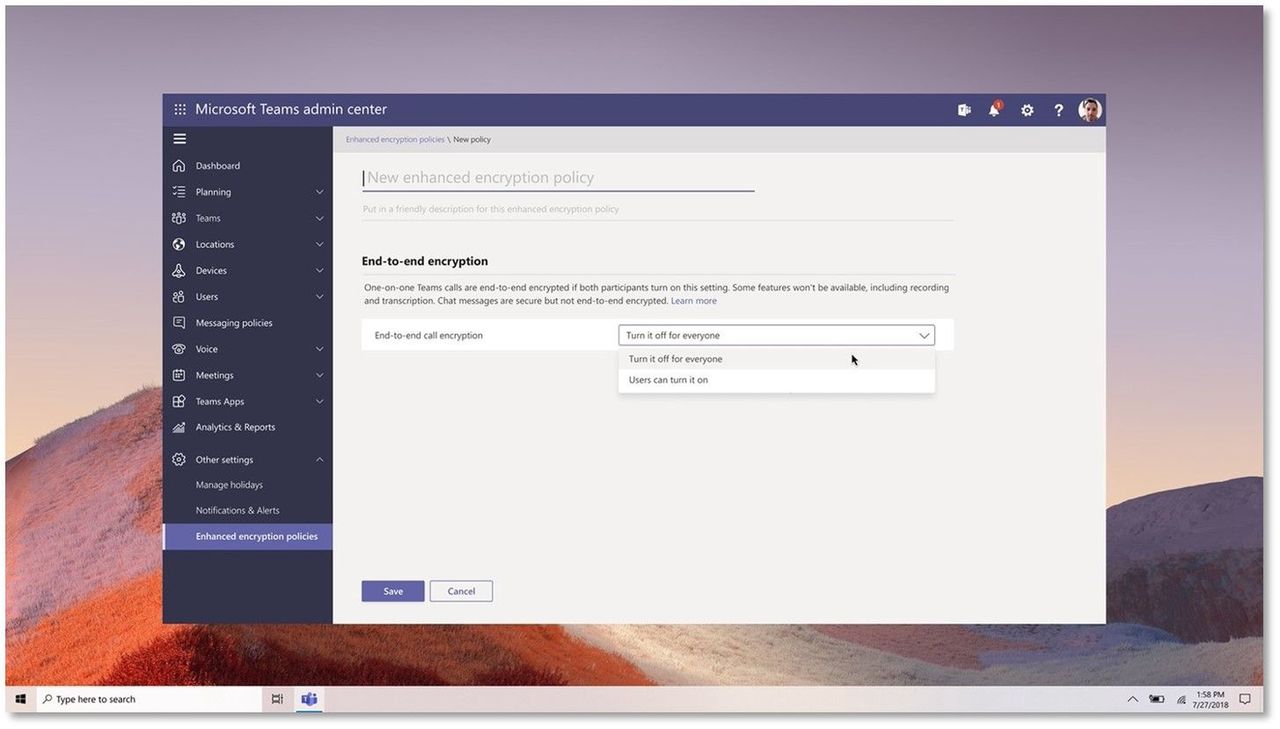Click the policy description field

tap(658, 209)
